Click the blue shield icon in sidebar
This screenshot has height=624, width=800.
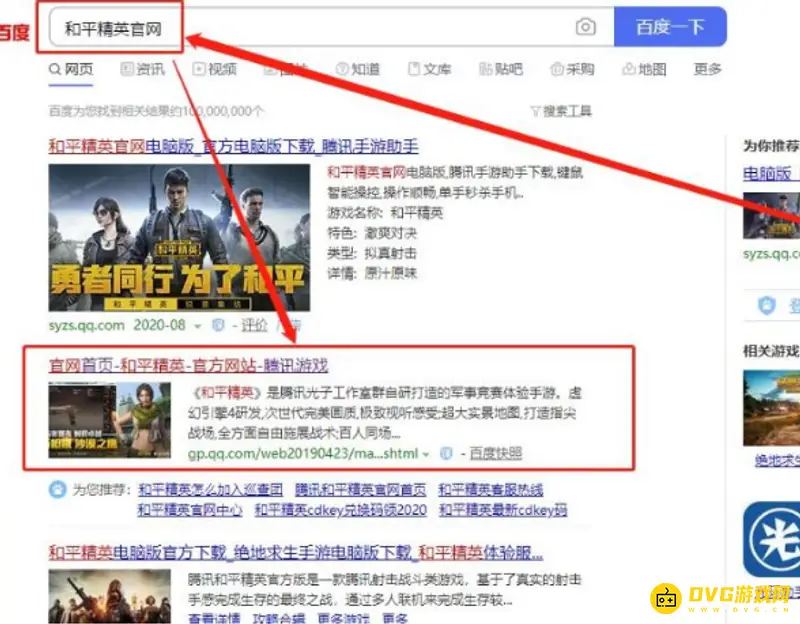pyautogui.click(x=767, y=305)
